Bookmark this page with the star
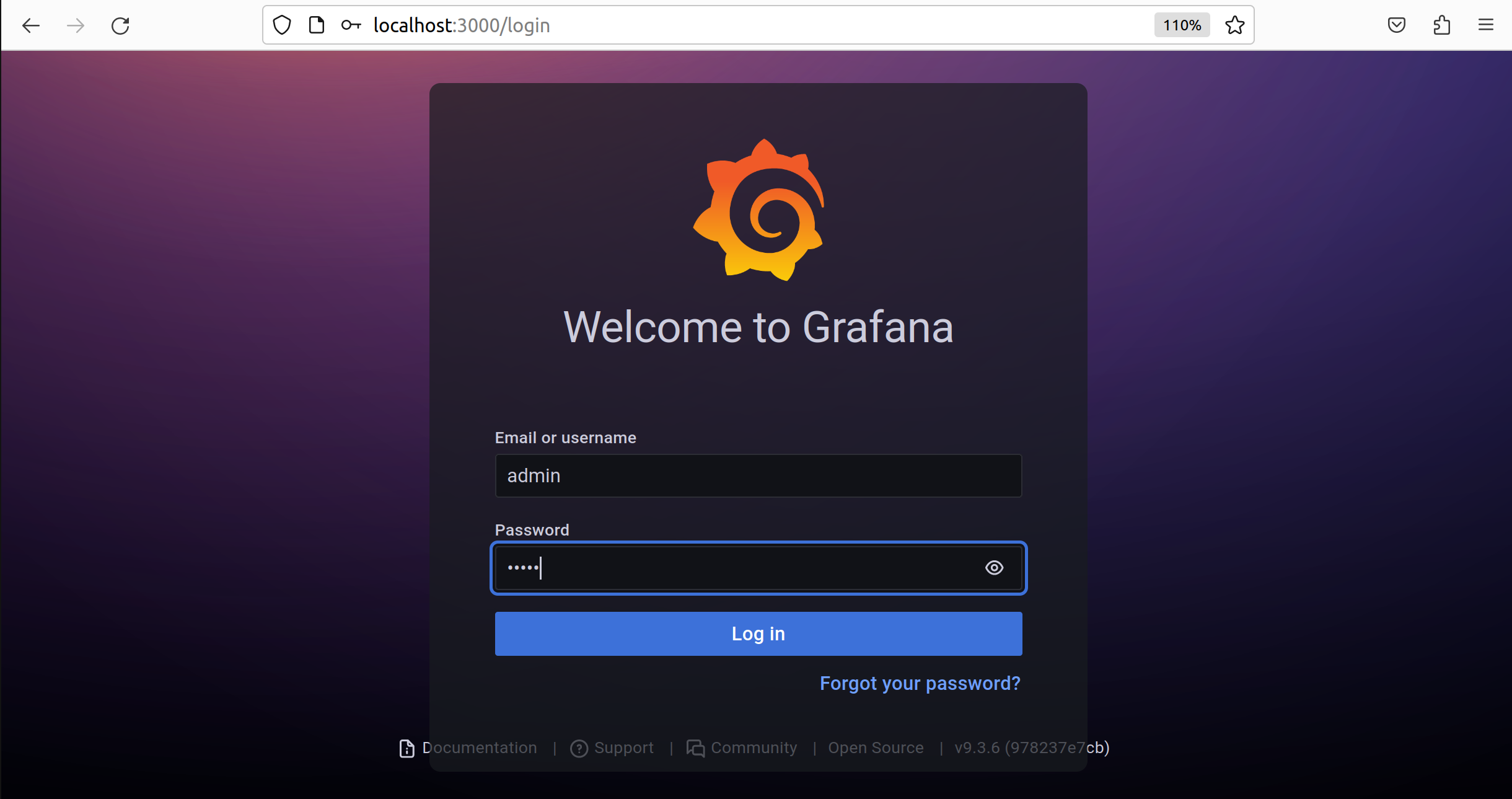 [x=1234, y=25]
